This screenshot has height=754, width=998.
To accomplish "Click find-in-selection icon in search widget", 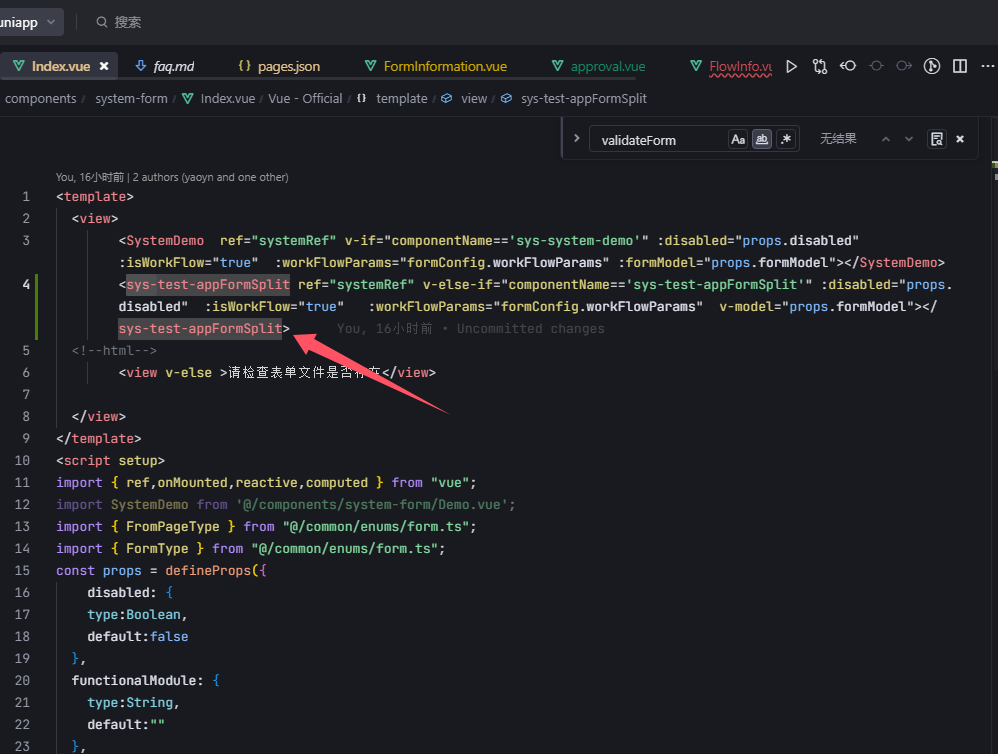I will click(936, 140).
